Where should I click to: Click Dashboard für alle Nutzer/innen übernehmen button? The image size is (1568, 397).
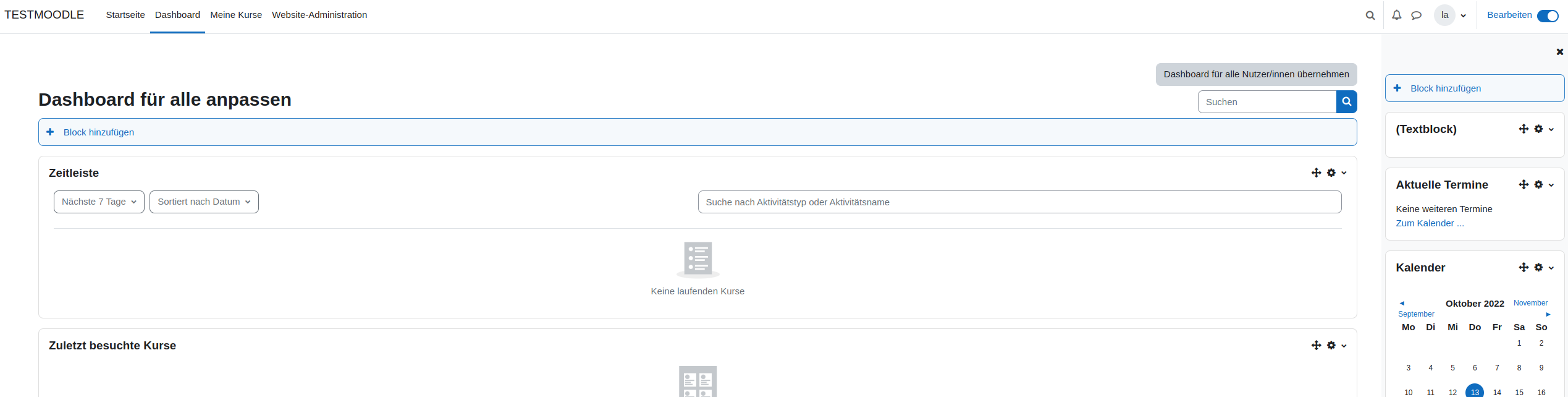click(1256, 74)
